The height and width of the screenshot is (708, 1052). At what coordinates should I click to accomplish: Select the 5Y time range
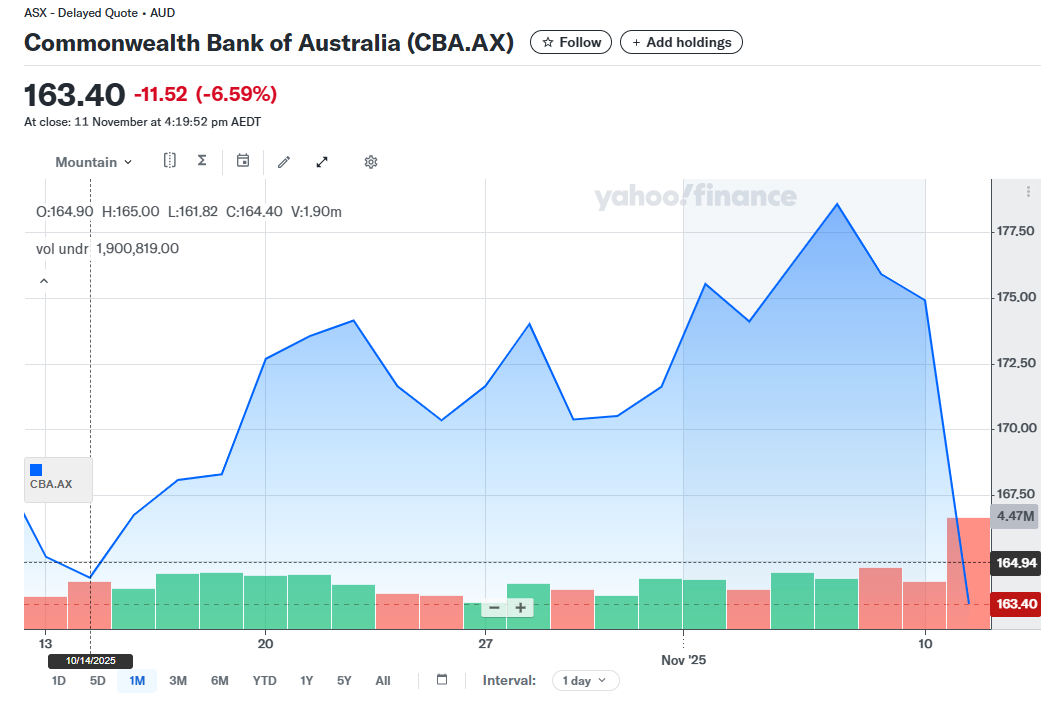click(343, 680)
